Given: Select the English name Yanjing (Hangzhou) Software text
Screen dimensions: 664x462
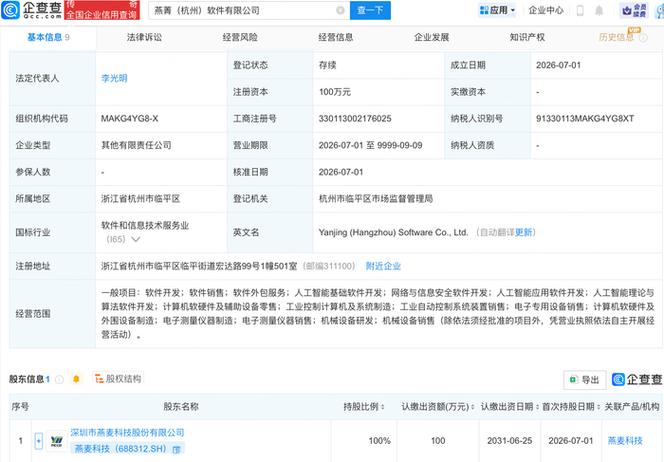Looking at the screenshot, I should (x=393, y=232).
